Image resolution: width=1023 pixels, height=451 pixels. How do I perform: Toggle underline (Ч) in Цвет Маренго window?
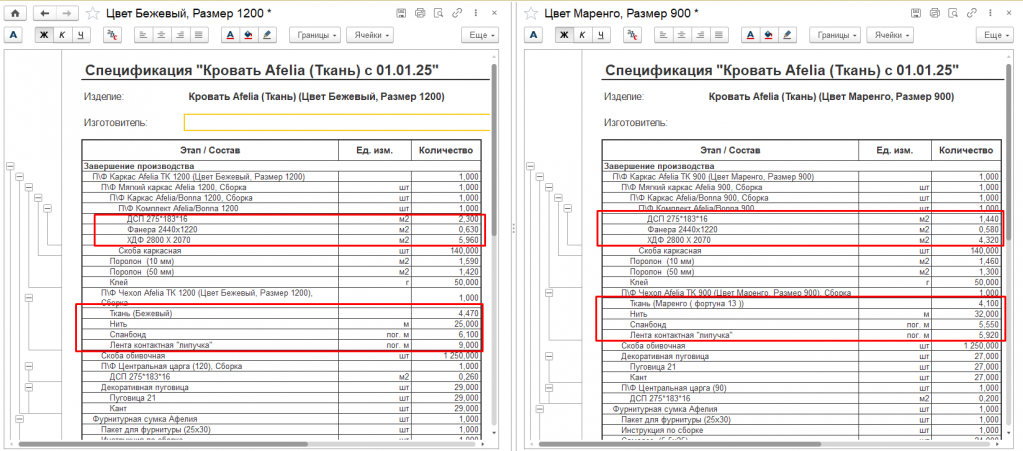[x=601, y=35]
